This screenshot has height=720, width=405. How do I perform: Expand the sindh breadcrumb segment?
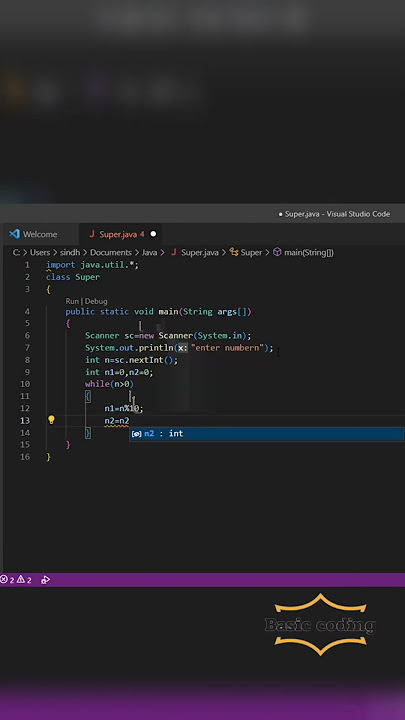(70, 252)
